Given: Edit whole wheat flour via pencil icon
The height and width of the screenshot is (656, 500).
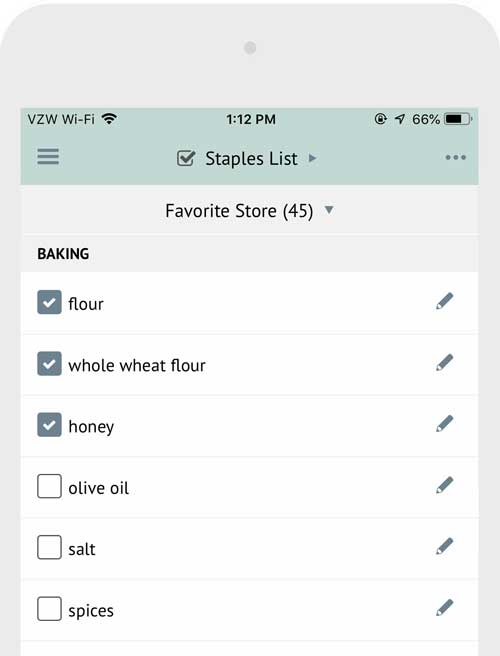Looking at the screenshot, I should click(444, 363).
